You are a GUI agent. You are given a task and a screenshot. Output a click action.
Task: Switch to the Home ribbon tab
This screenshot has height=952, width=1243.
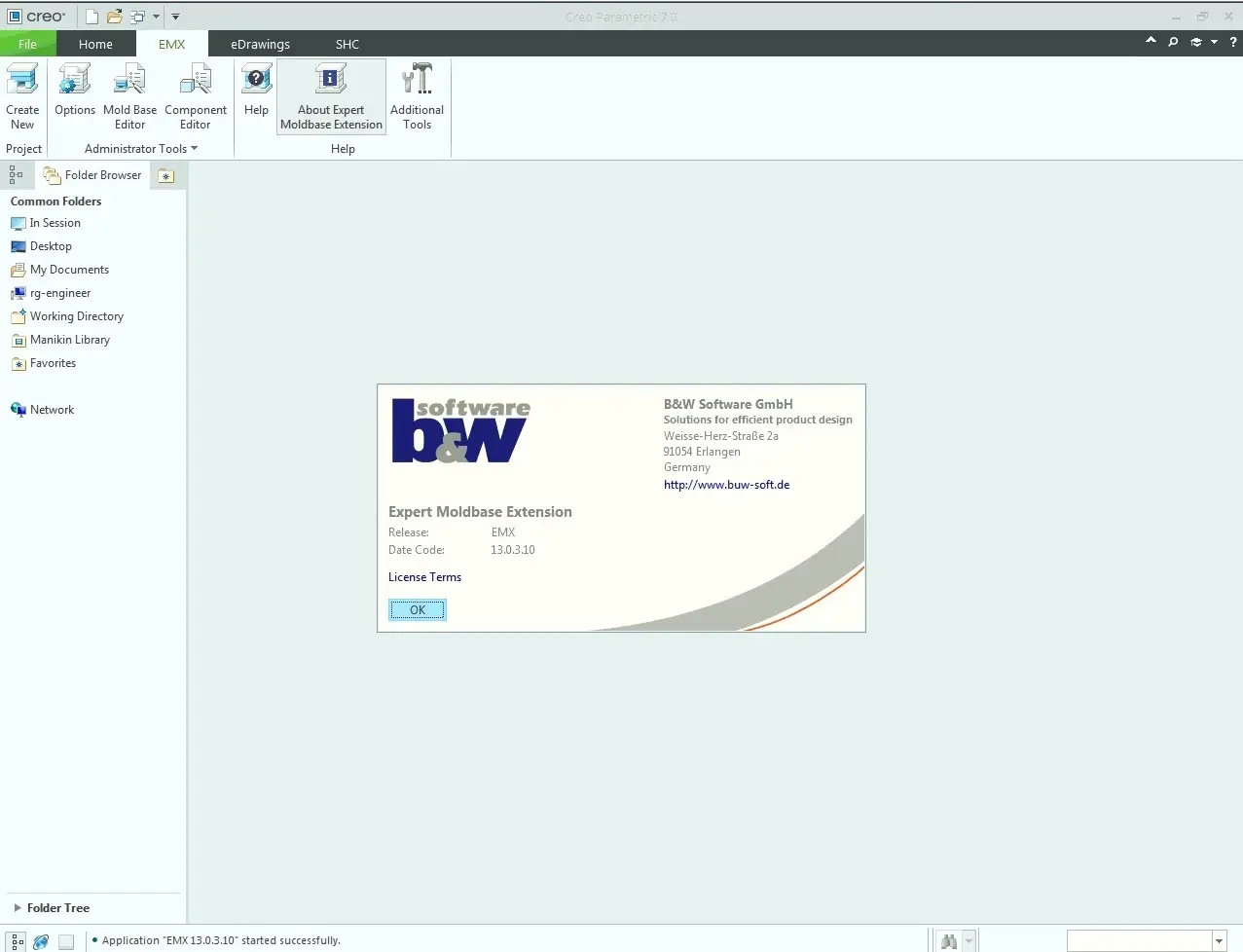95,44
